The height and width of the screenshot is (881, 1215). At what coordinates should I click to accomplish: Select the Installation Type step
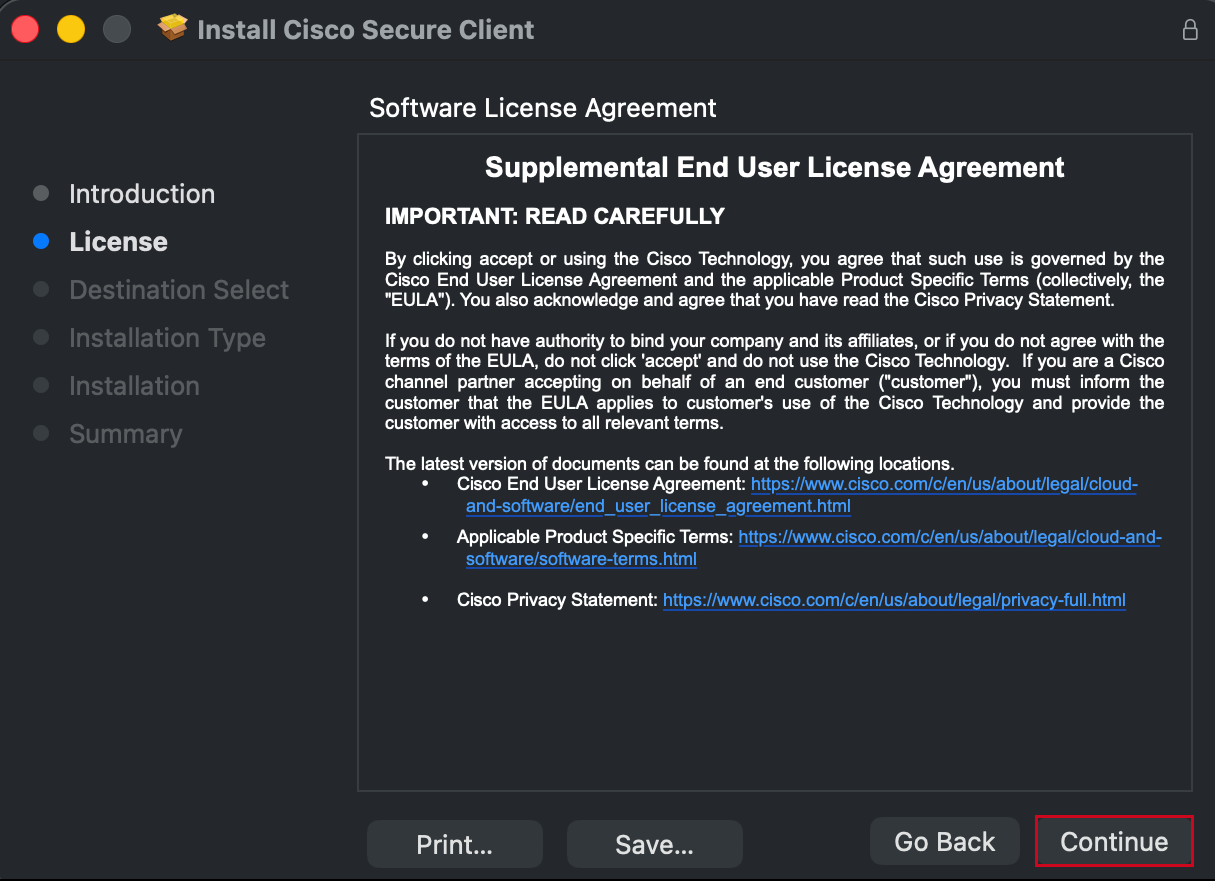click(x=167, y=338)
